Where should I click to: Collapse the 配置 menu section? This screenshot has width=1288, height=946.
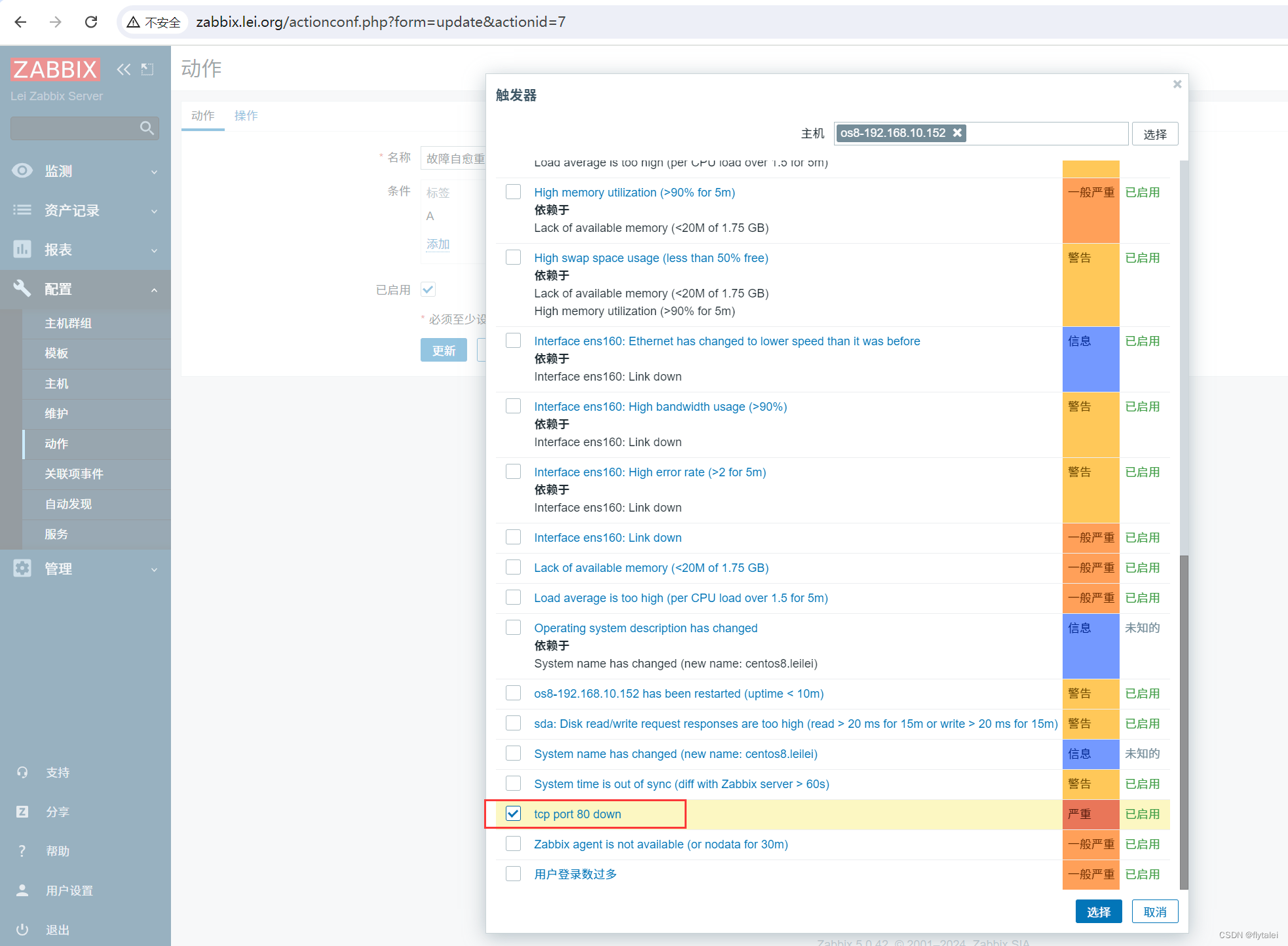click(85, 289)
